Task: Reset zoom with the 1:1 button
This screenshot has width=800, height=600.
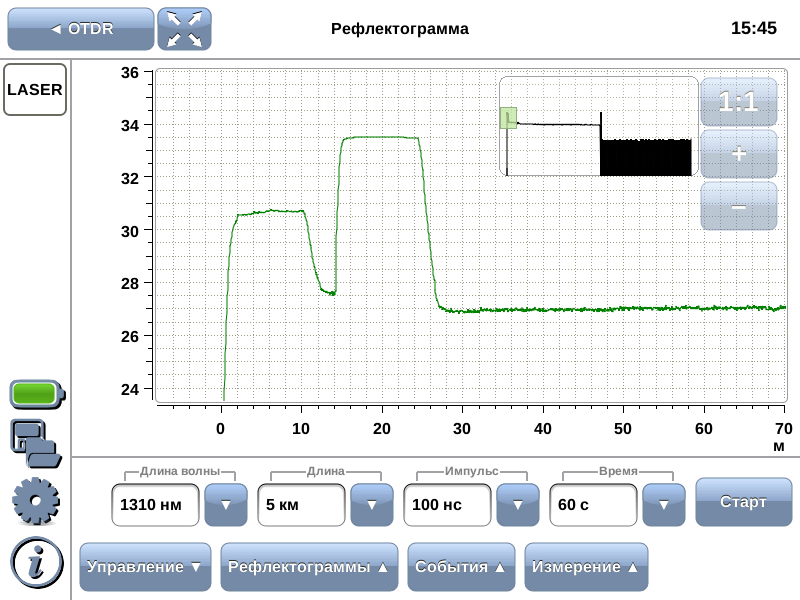Action: point(739,102)
